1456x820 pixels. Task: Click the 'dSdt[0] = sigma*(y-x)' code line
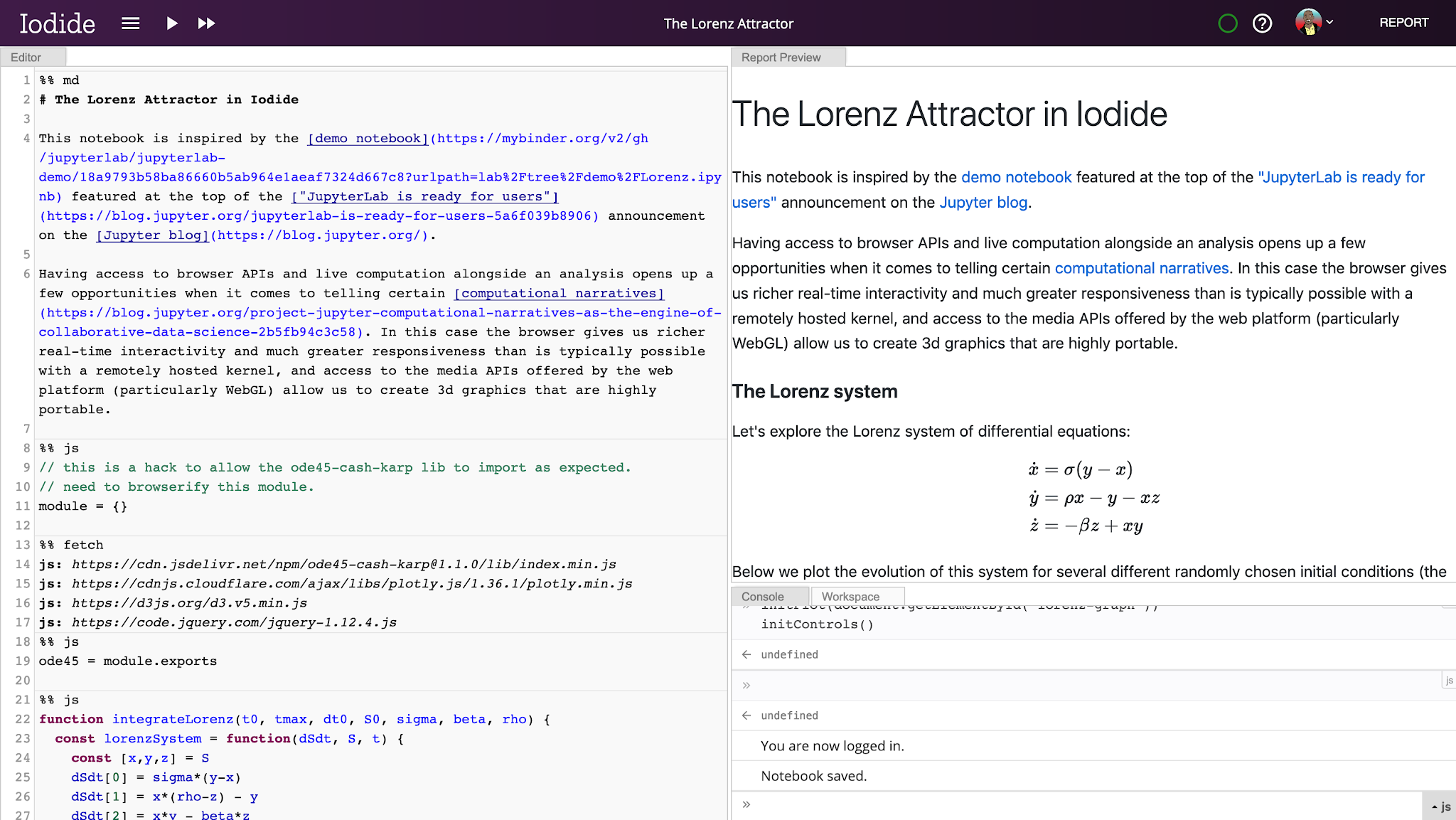coord(156,778)
